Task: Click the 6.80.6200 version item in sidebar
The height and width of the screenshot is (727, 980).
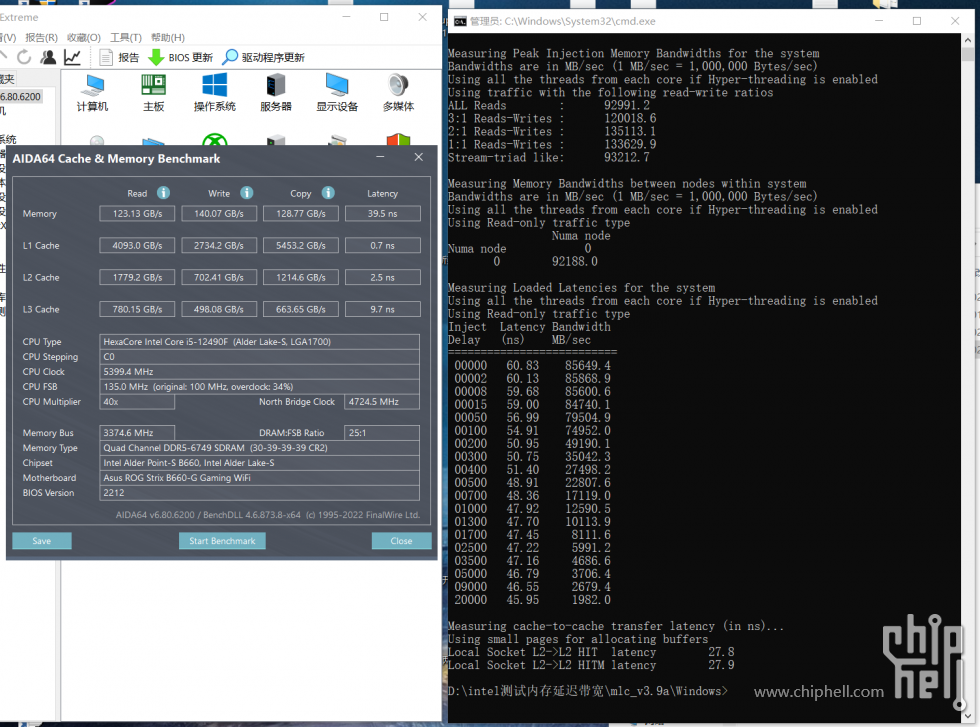Action: point(21,96)
